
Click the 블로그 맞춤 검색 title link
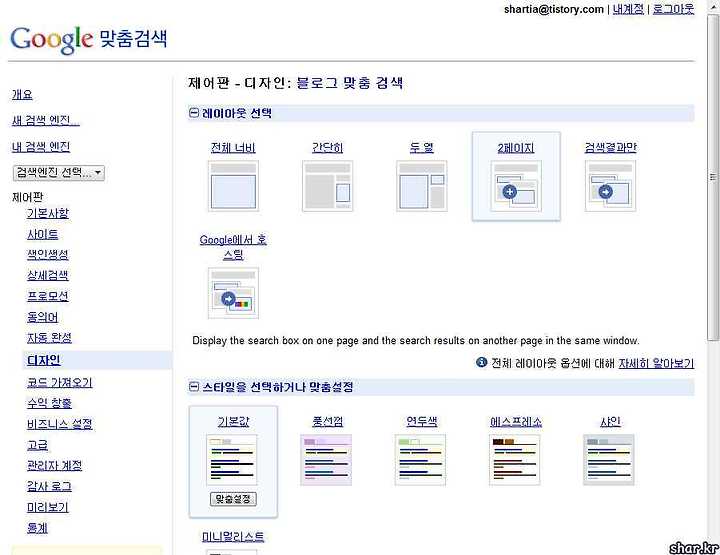350,83
